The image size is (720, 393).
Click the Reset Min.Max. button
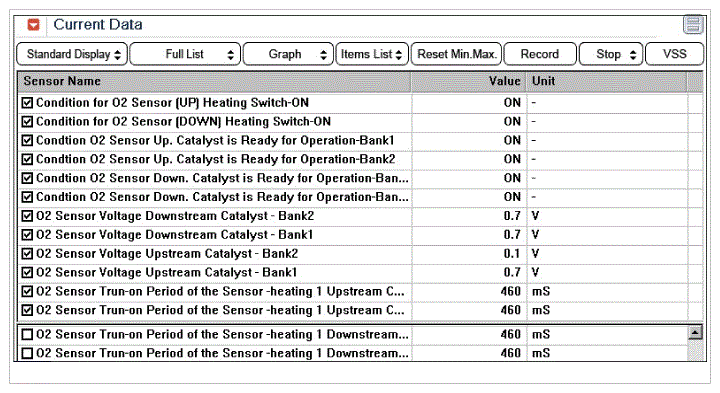456,54
